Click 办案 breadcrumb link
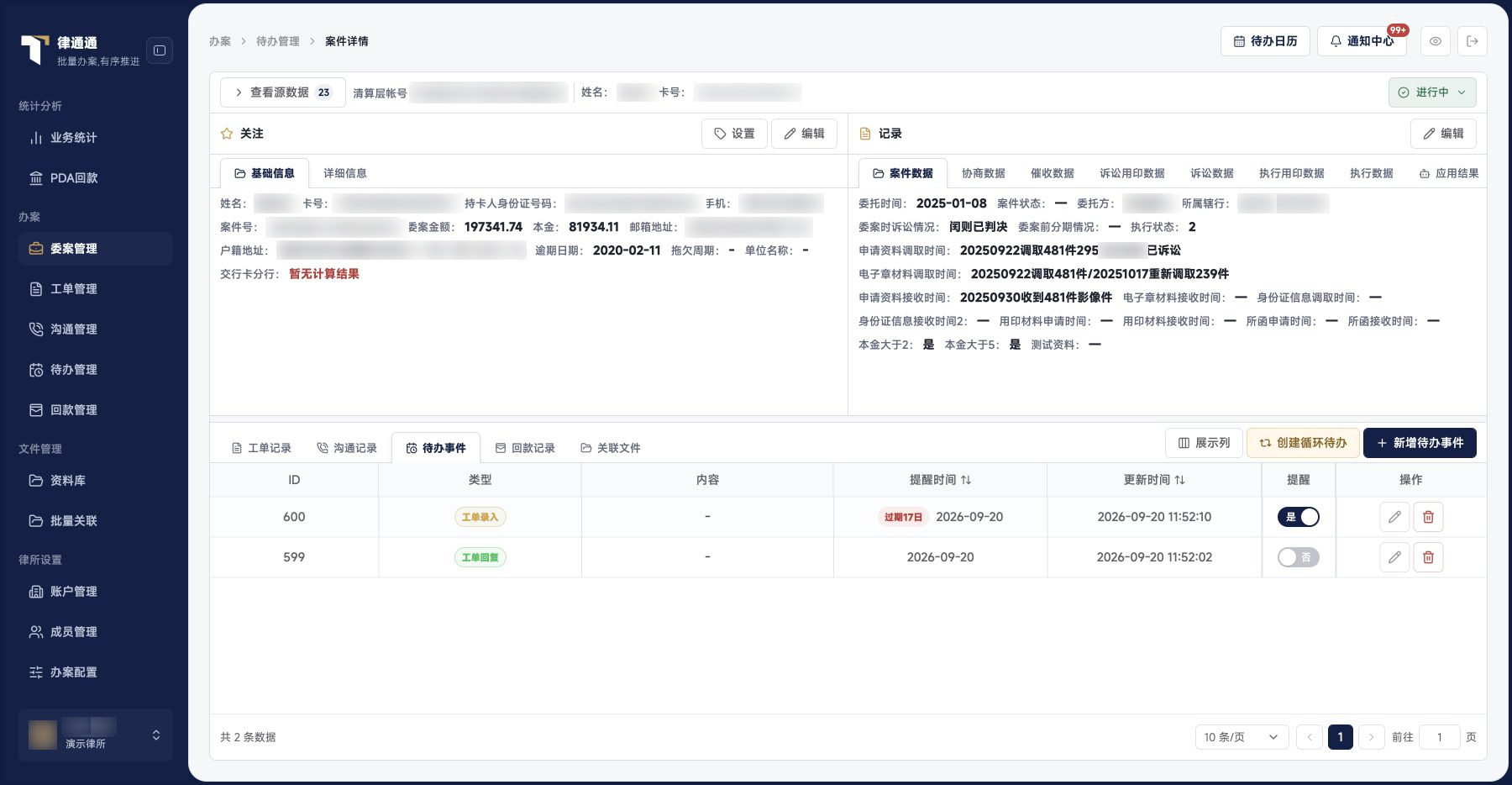This screenshot has height=785, width=1512. pyautogui.click(x=220, y=41)
